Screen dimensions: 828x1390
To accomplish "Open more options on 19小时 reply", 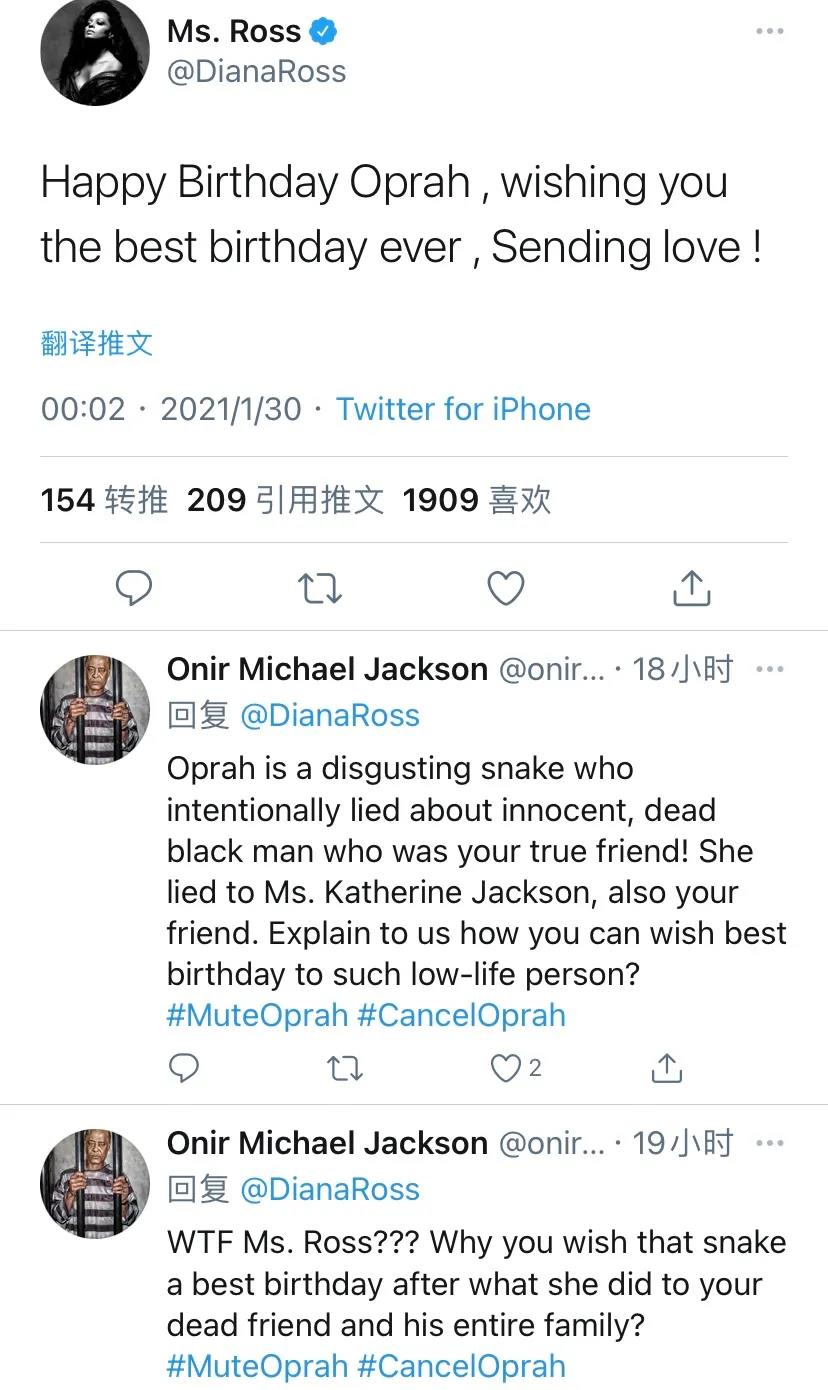I will pyautogui.click(x=769, y=1143).
